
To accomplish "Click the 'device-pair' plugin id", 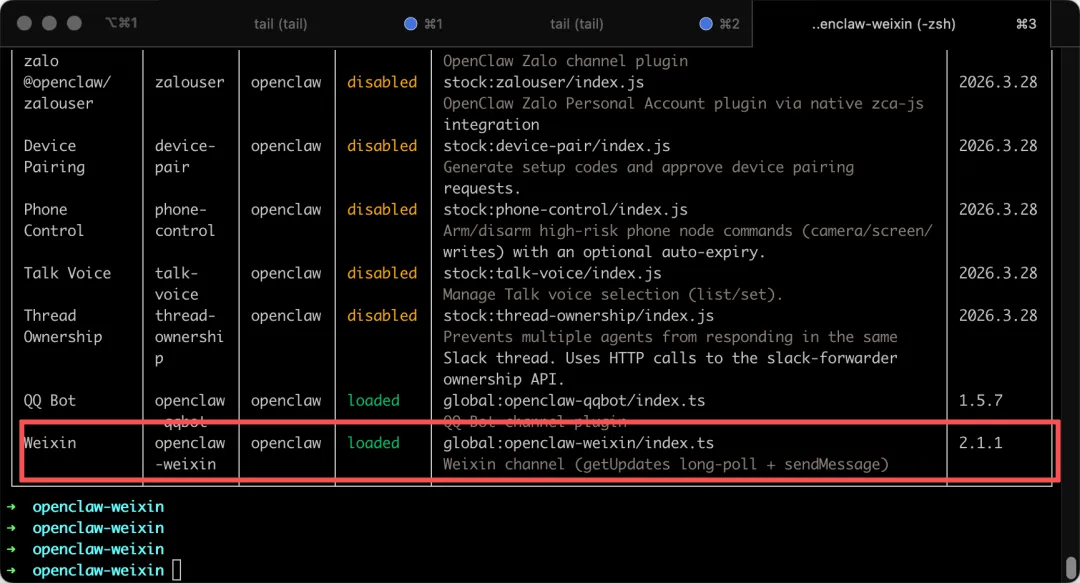I will pos(185,156).
